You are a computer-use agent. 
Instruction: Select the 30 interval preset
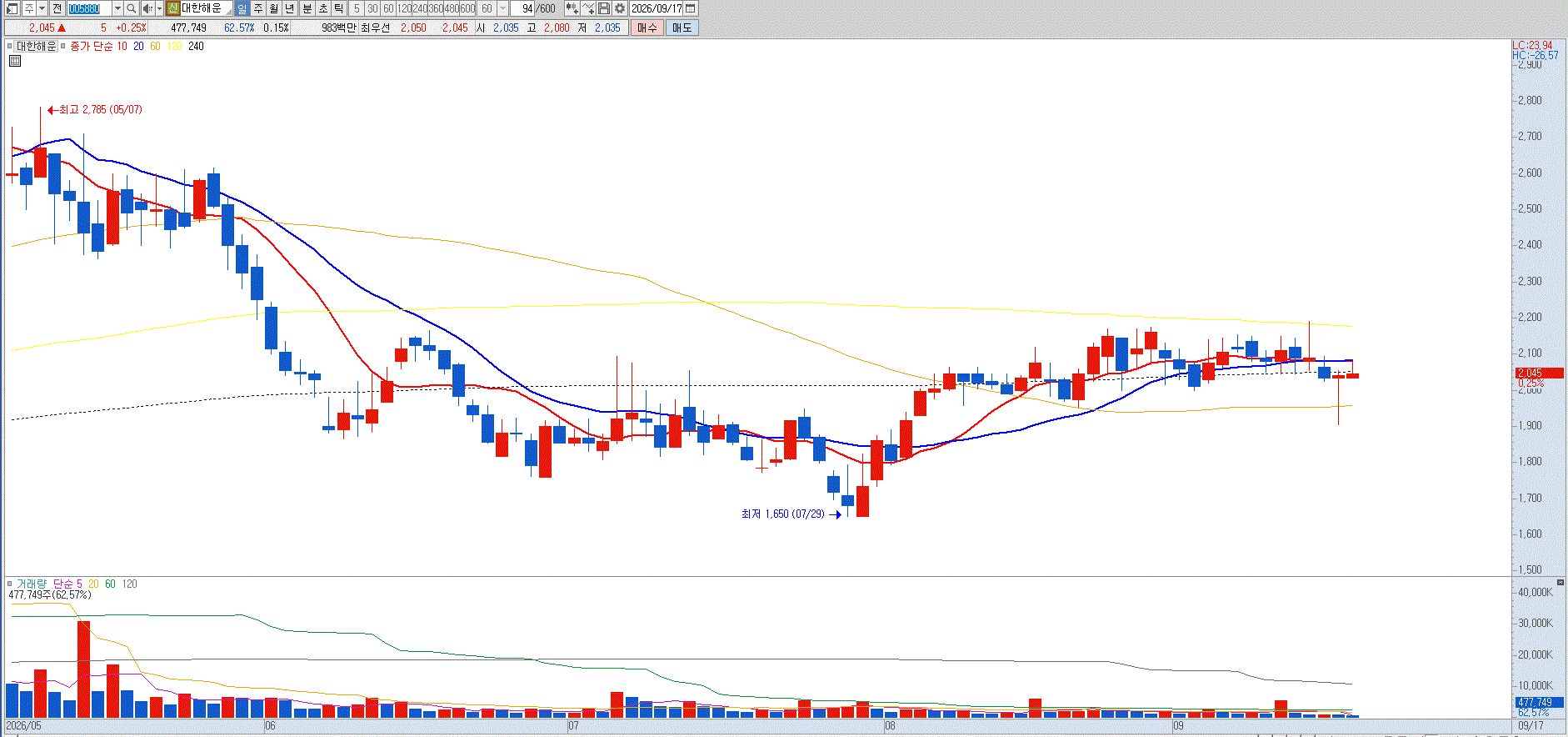click(x=372, y=8)
